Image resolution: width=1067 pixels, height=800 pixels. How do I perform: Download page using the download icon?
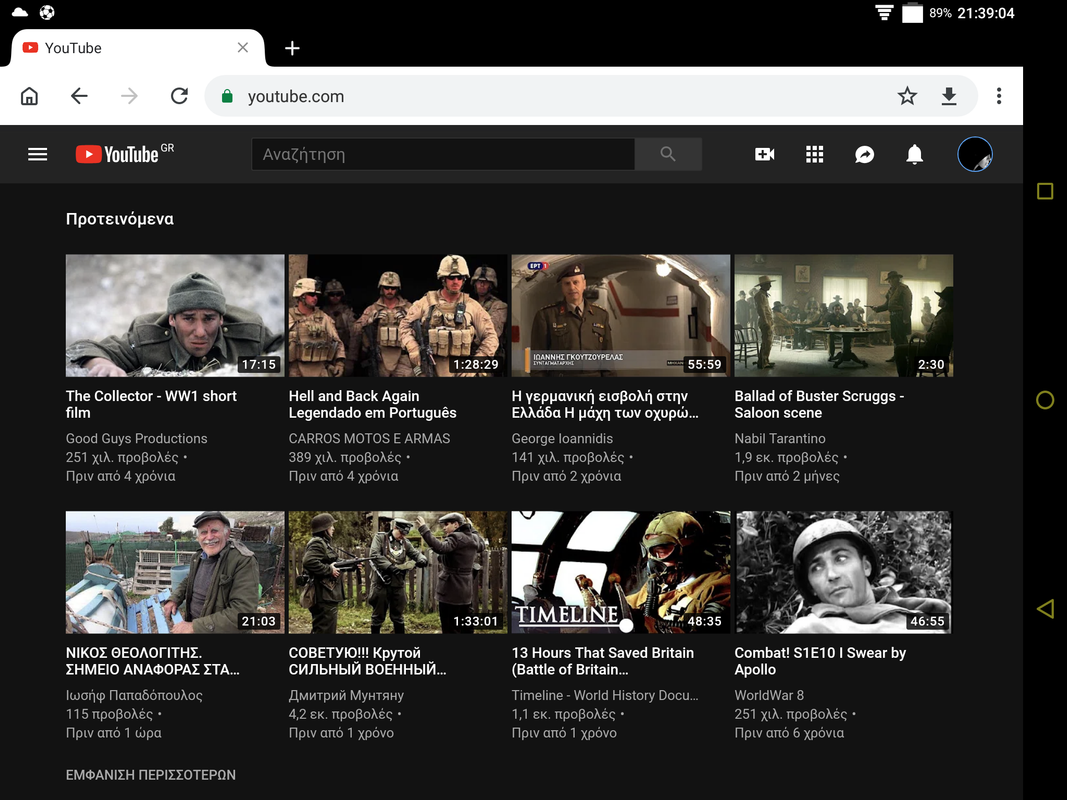point(949,96)
